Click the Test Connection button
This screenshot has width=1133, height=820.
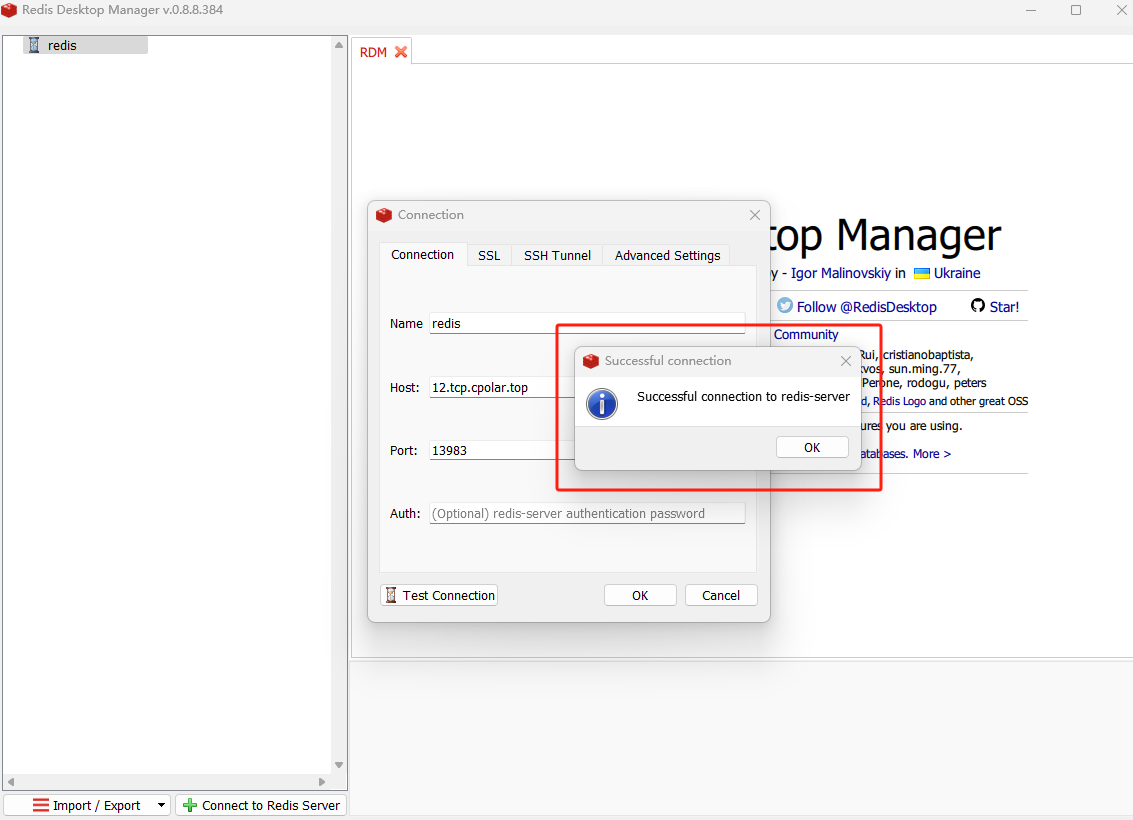point(439,595)
